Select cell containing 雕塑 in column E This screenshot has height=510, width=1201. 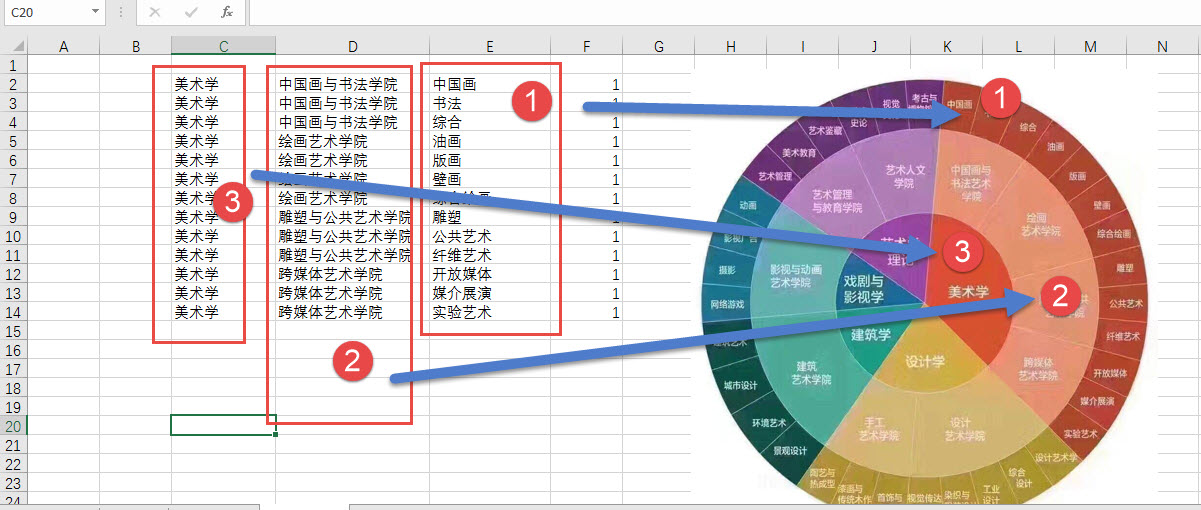pyautogui.click(x=490, y=217)
